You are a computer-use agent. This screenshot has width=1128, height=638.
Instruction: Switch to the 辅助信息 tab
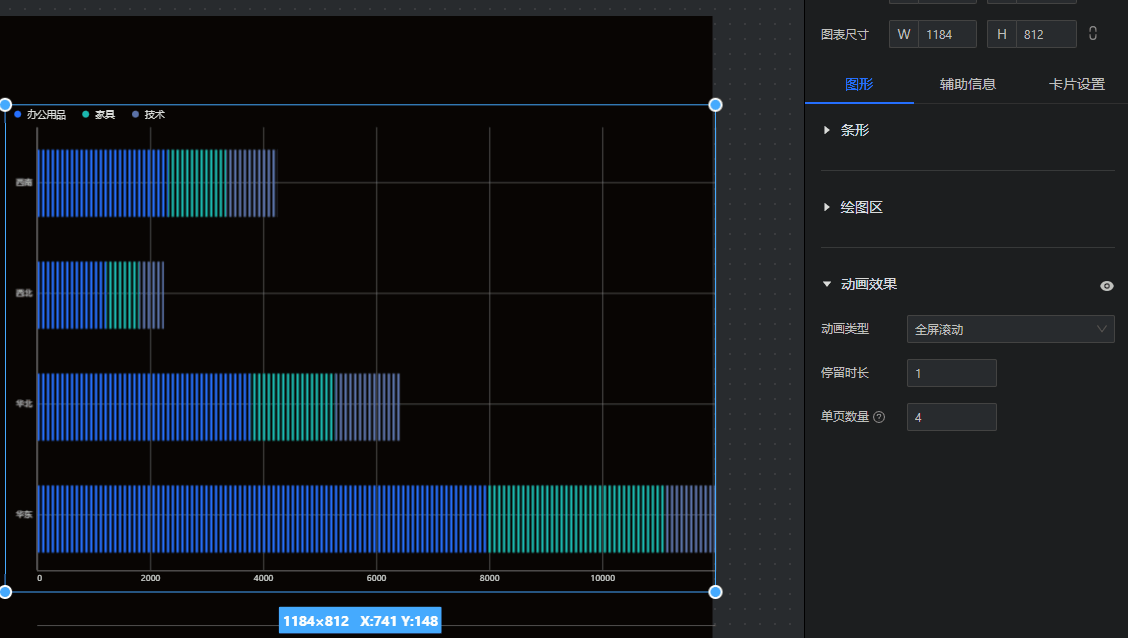click(967, 84)
